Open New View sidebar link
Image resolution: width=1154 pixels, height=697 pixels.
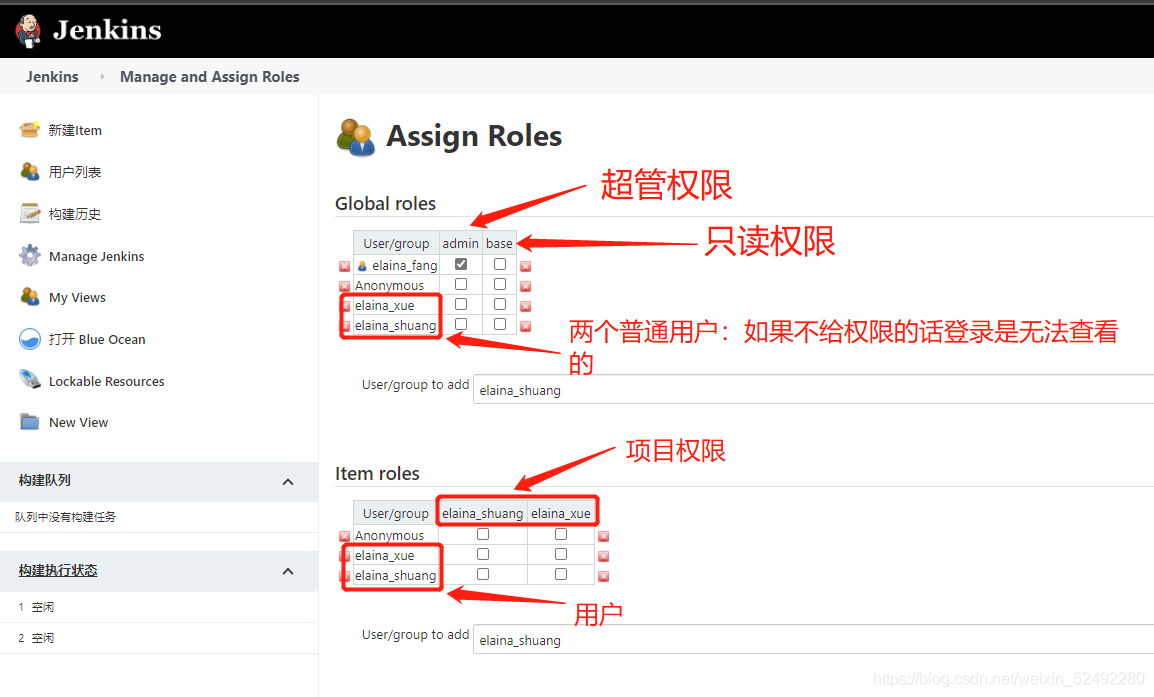(78, 422)
